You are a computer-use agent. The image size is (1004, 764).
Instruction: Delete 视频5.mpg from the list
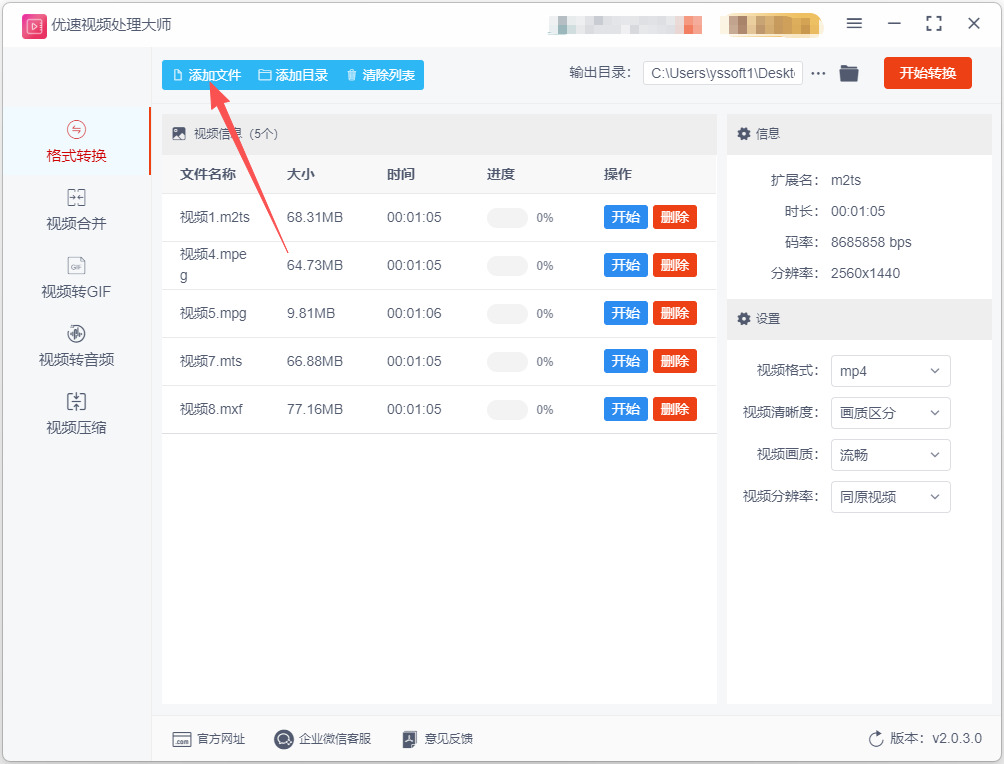[x=674, y=313]
